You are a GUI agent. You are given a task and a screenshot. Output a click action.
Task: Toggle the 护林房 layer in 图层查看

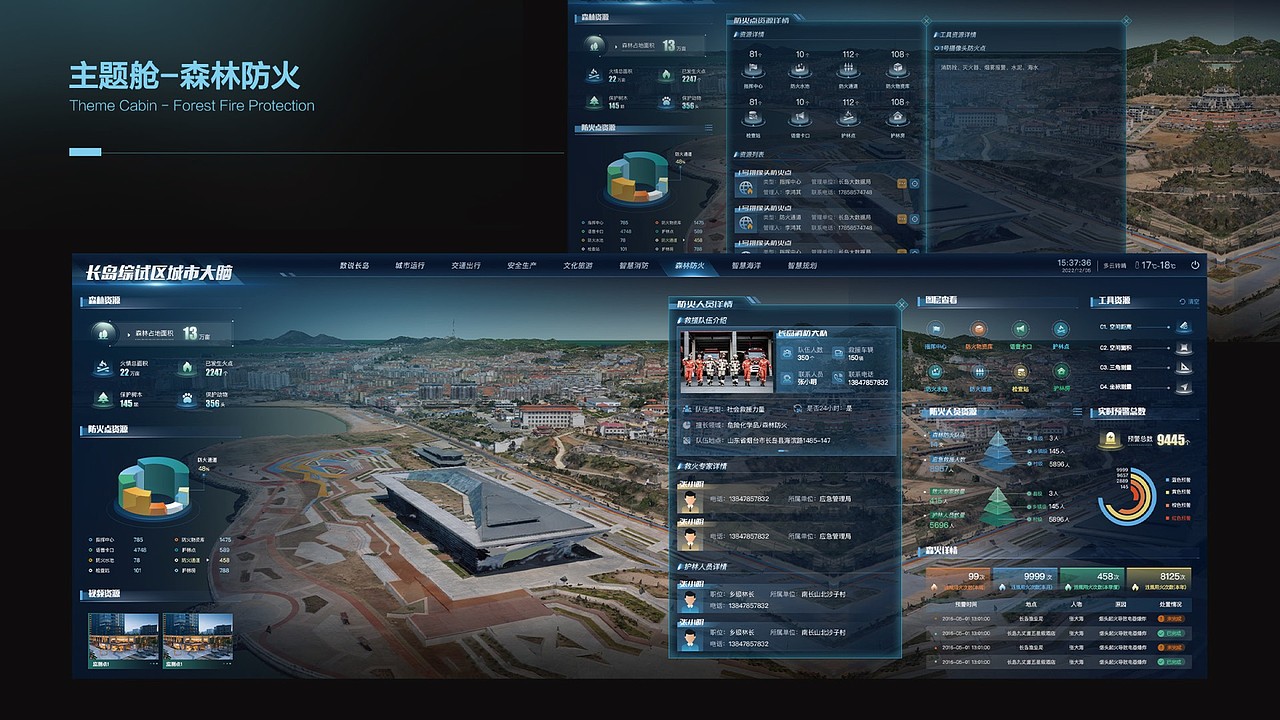[x=1061, y=371]
